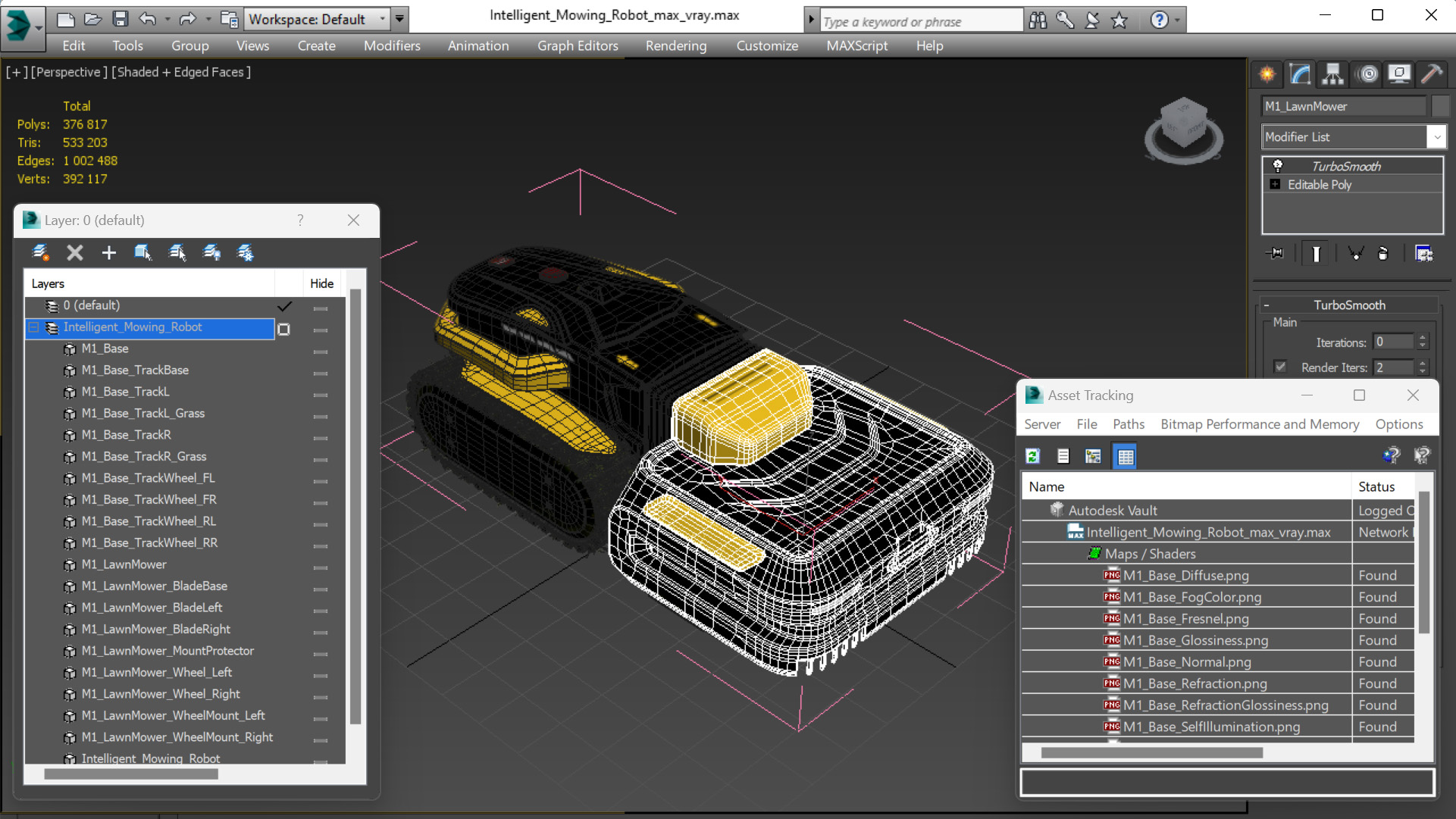
Task: Click the layer dialog help question mark
Action: (x=300, y=220)
